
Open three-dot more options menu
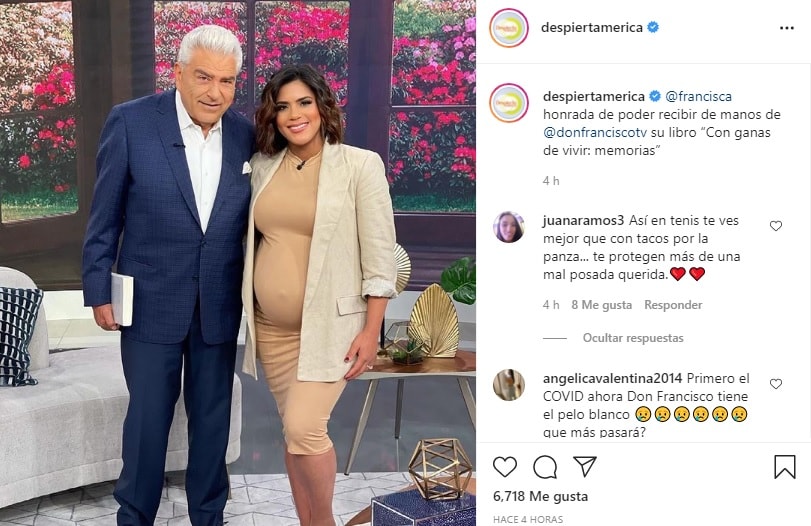point(786,28)
